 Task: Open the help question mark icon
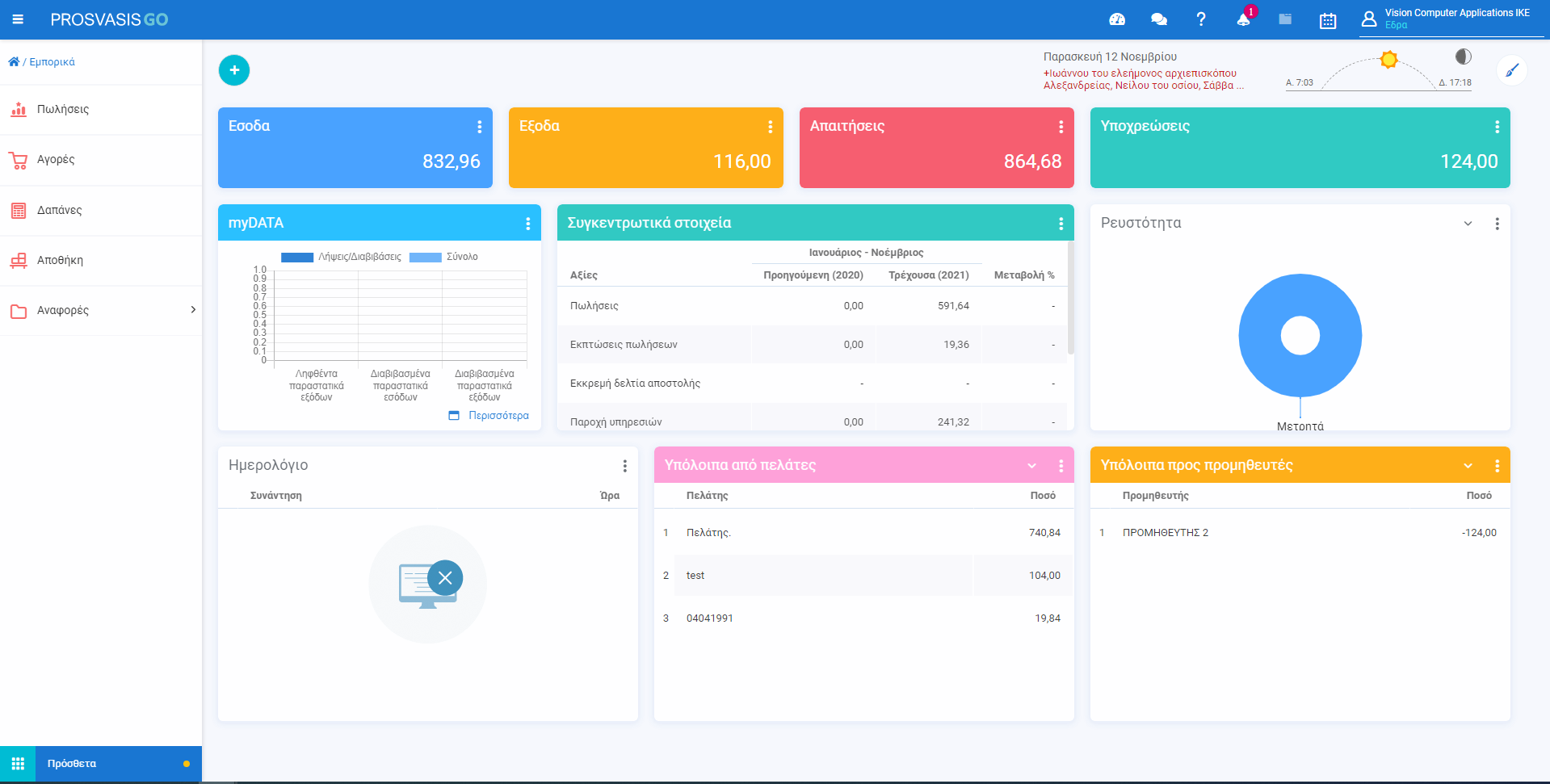point(1201,19)
